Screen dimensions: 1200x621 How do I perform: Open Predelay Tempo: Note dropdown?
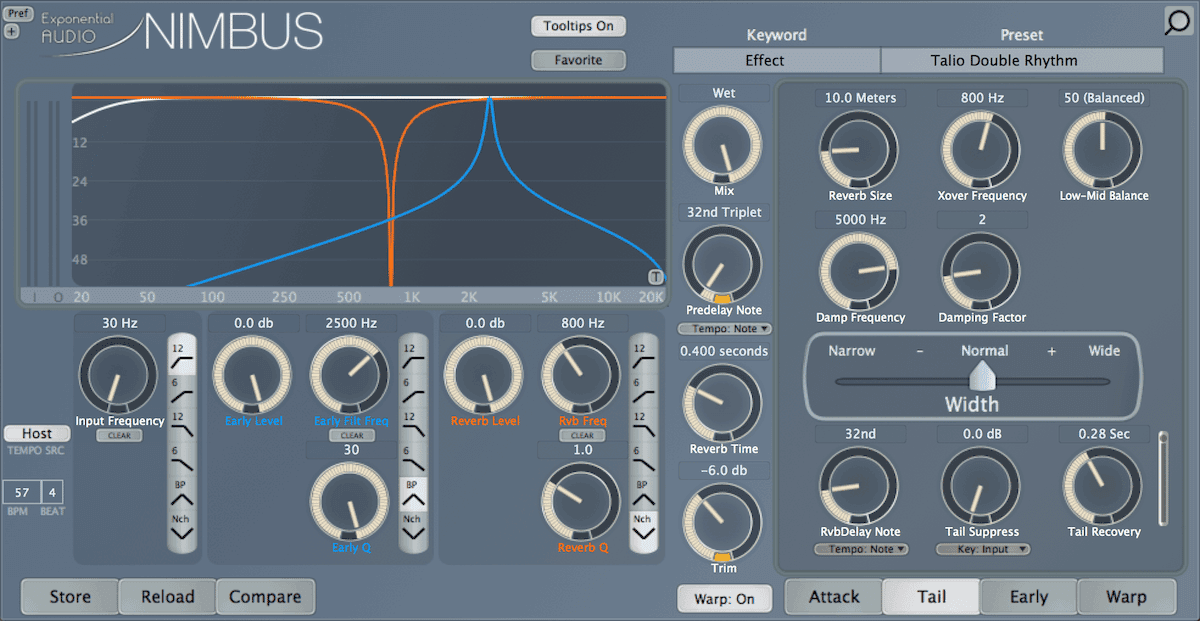(x=725, y=328)
